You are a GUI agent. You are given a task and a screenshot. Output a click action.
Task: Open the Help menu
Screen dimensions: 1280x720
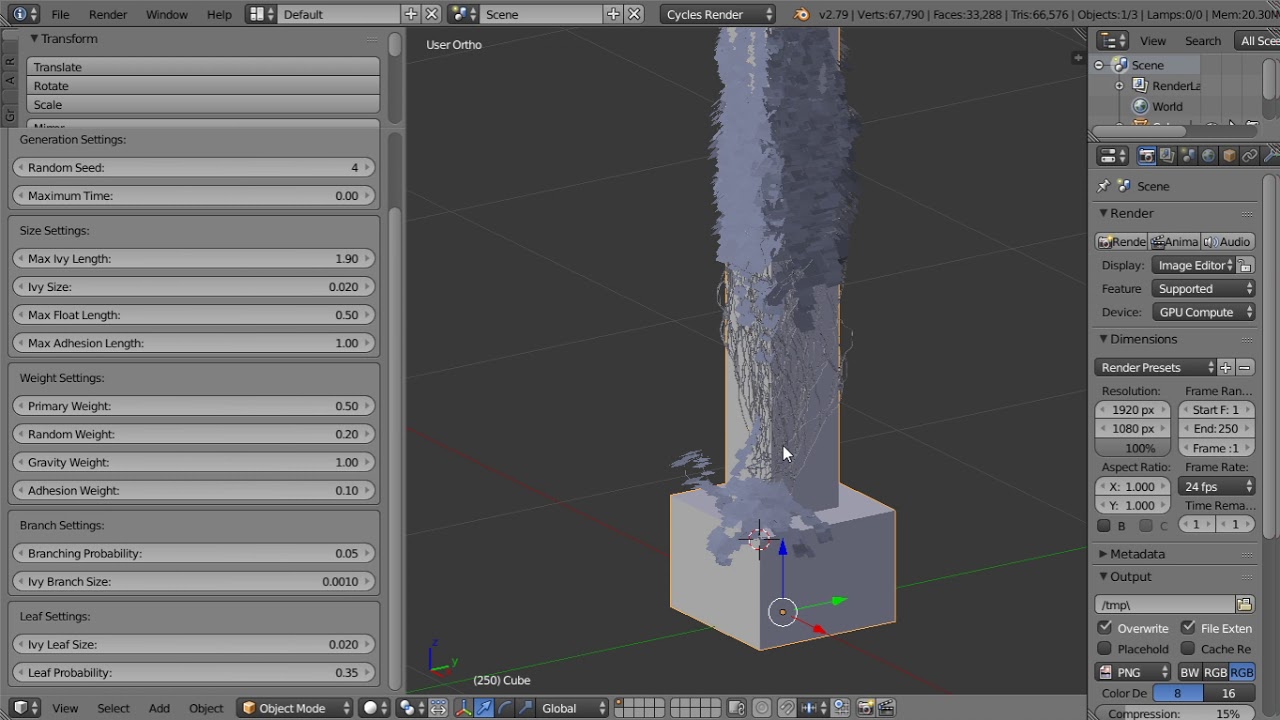219,14
